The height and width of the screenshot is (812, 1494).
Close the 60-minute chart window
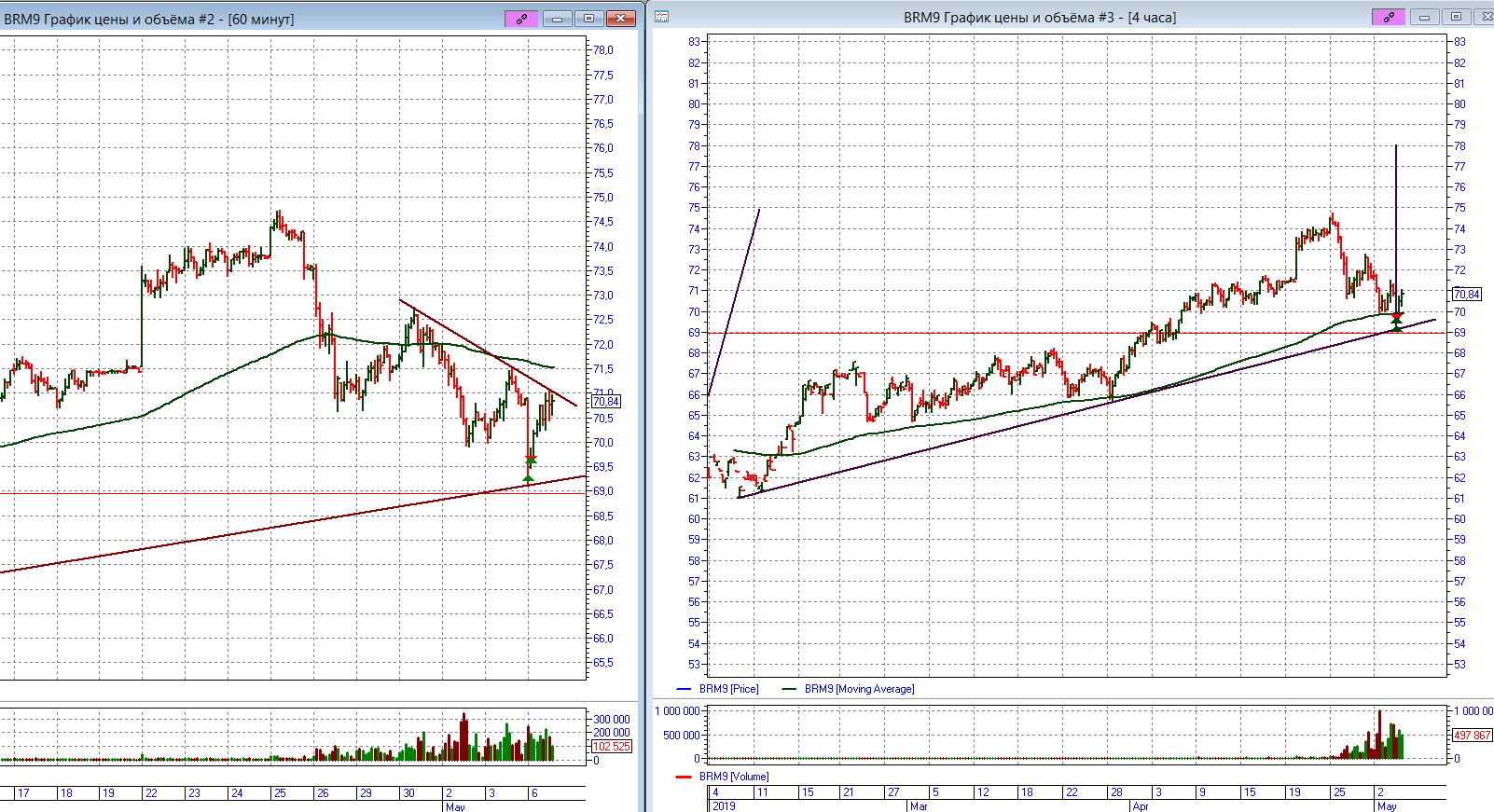(620, 19)
